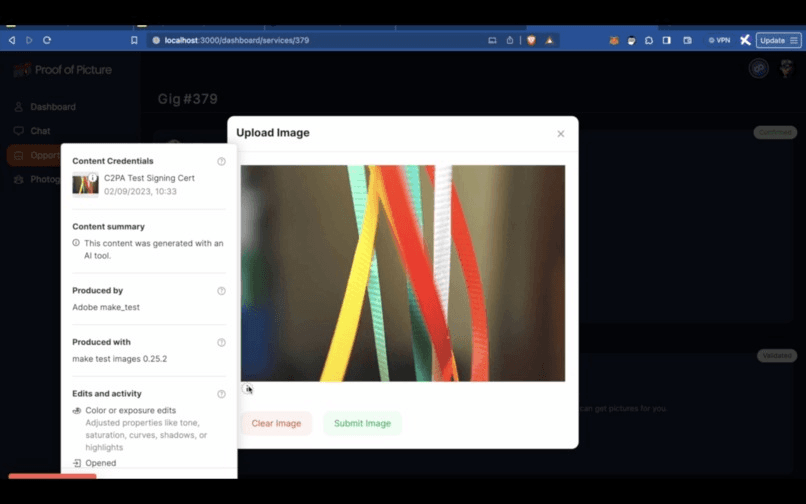806x504 pixels.
Task: Open help for Content Credentials section
Action: pyautogui.click(x=221, y=161)
